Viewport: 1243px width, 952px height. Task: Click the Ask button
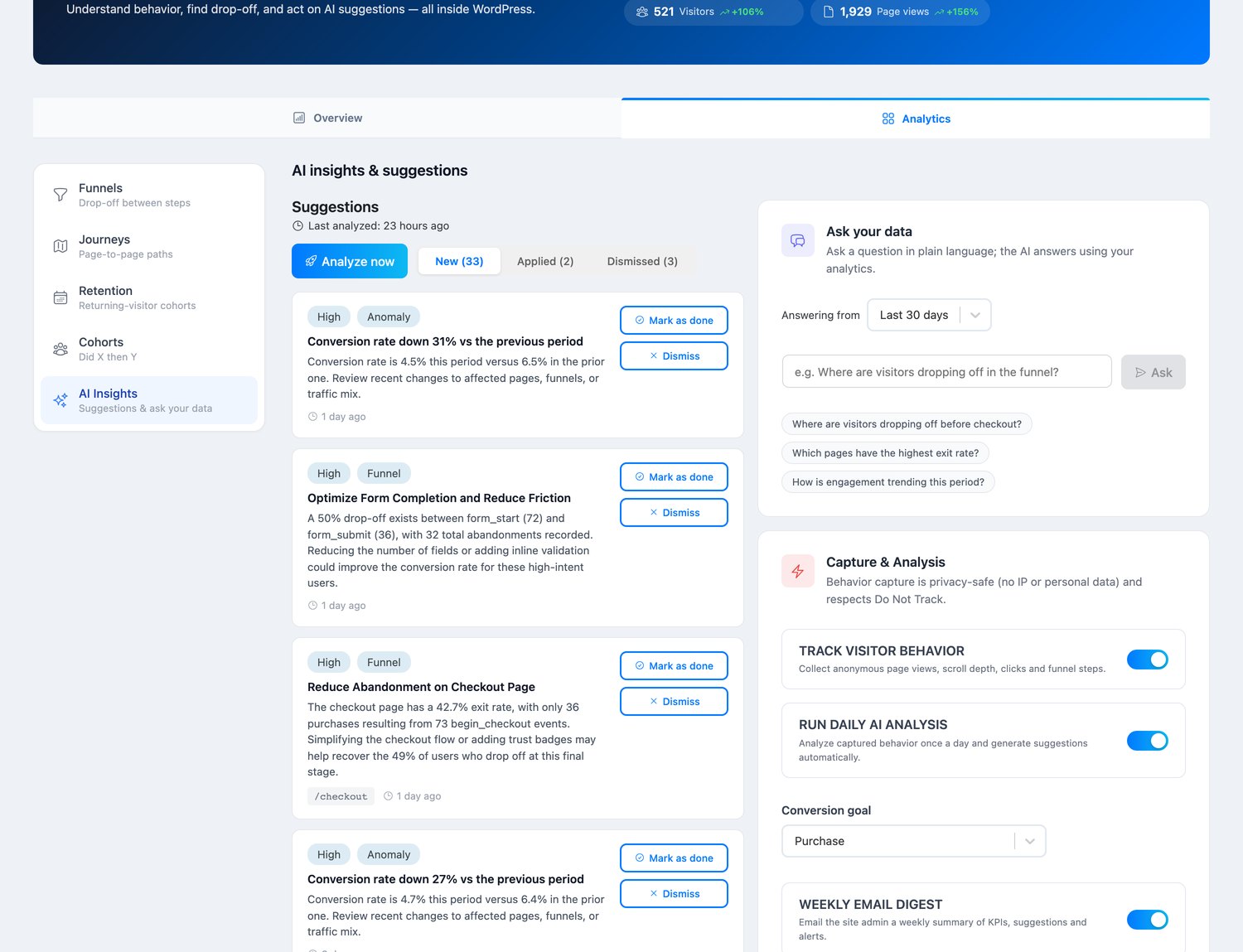click(1154, 372)
